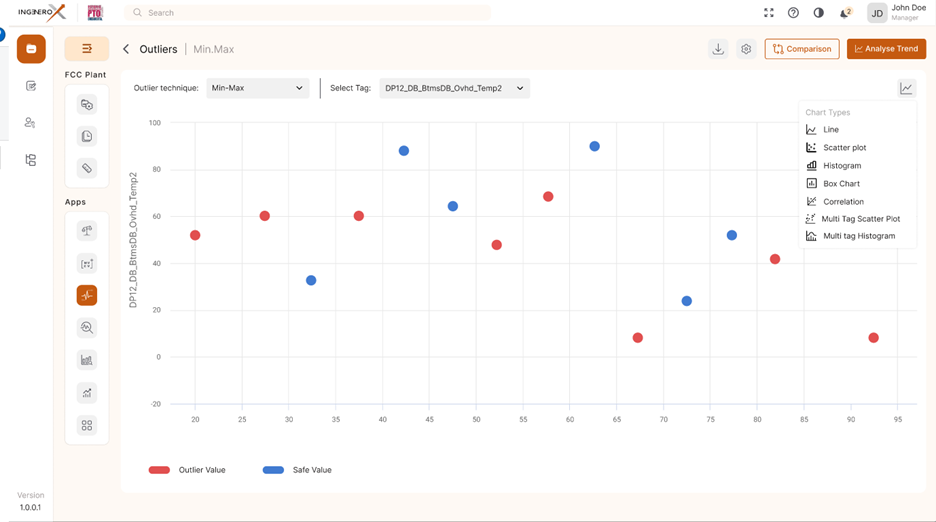Image resolution: width=936 pixels, height=522 pixels.
Task: Click the notifications bell icon
Action: [x=844, y=13]
